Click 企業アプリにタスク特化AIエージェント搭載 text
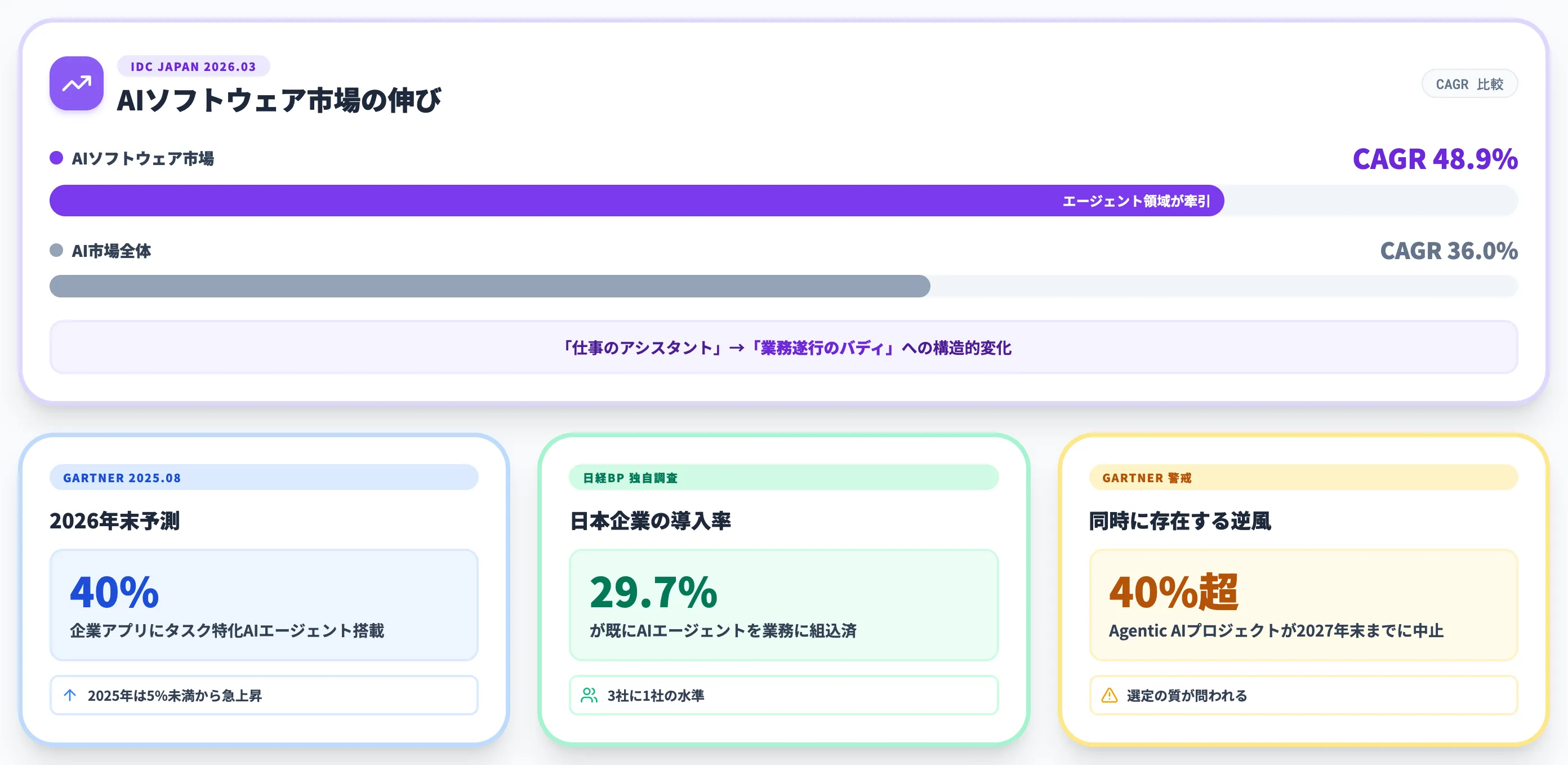Screen dimensions: 1568x765 (x=227, y=630)
